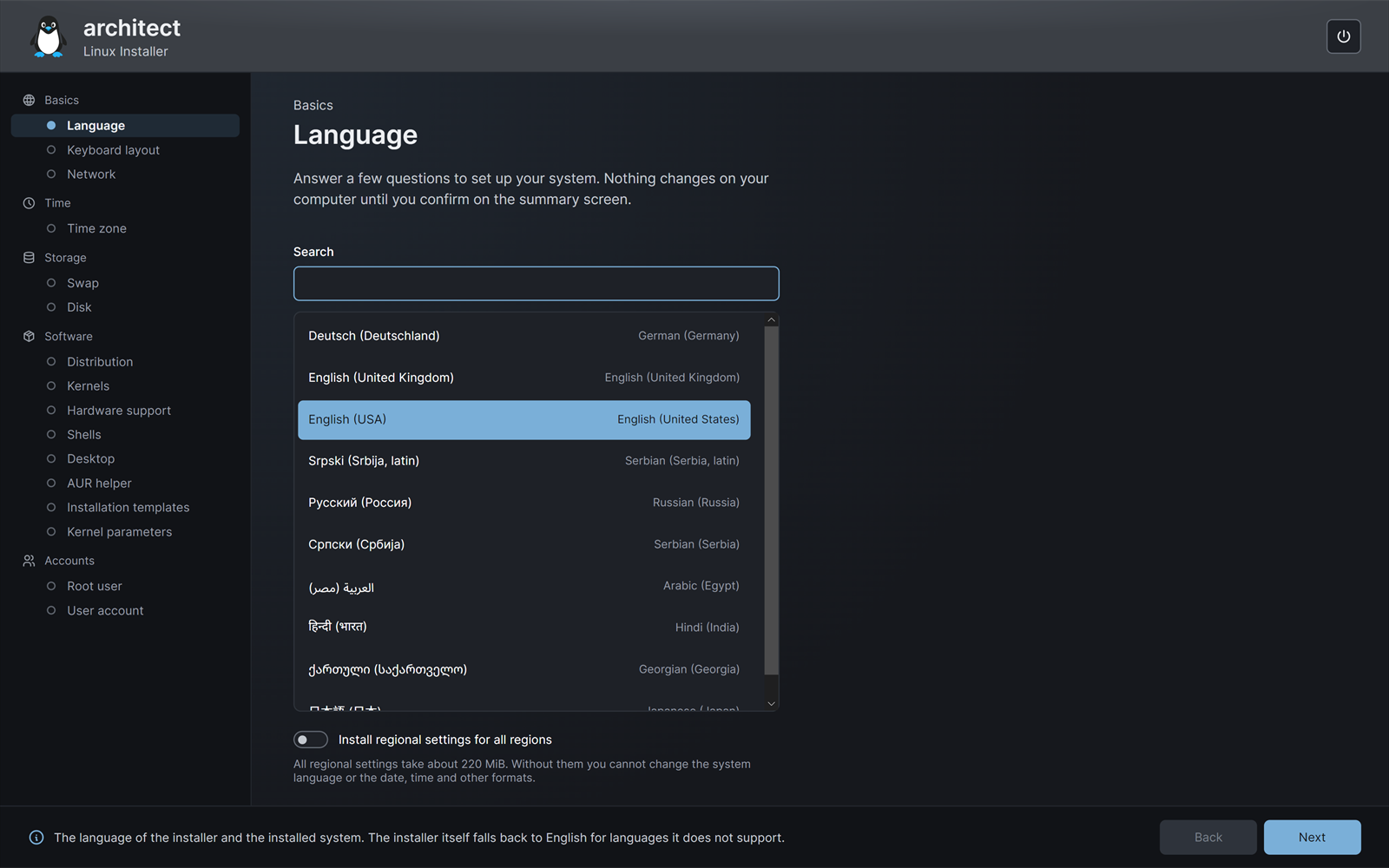Click the Time clock icon
Image resolution: width=1389 pixels, height=868 pixels.
point(29,203)
